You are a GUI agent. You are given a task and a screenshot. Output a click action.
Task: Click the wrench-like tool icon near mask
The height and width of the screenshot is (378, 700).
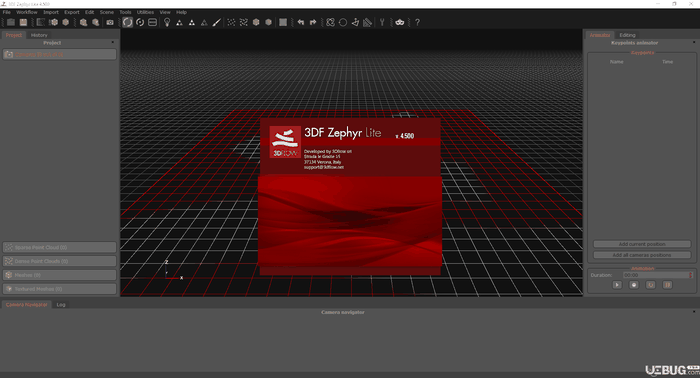[x=382, y=22]
